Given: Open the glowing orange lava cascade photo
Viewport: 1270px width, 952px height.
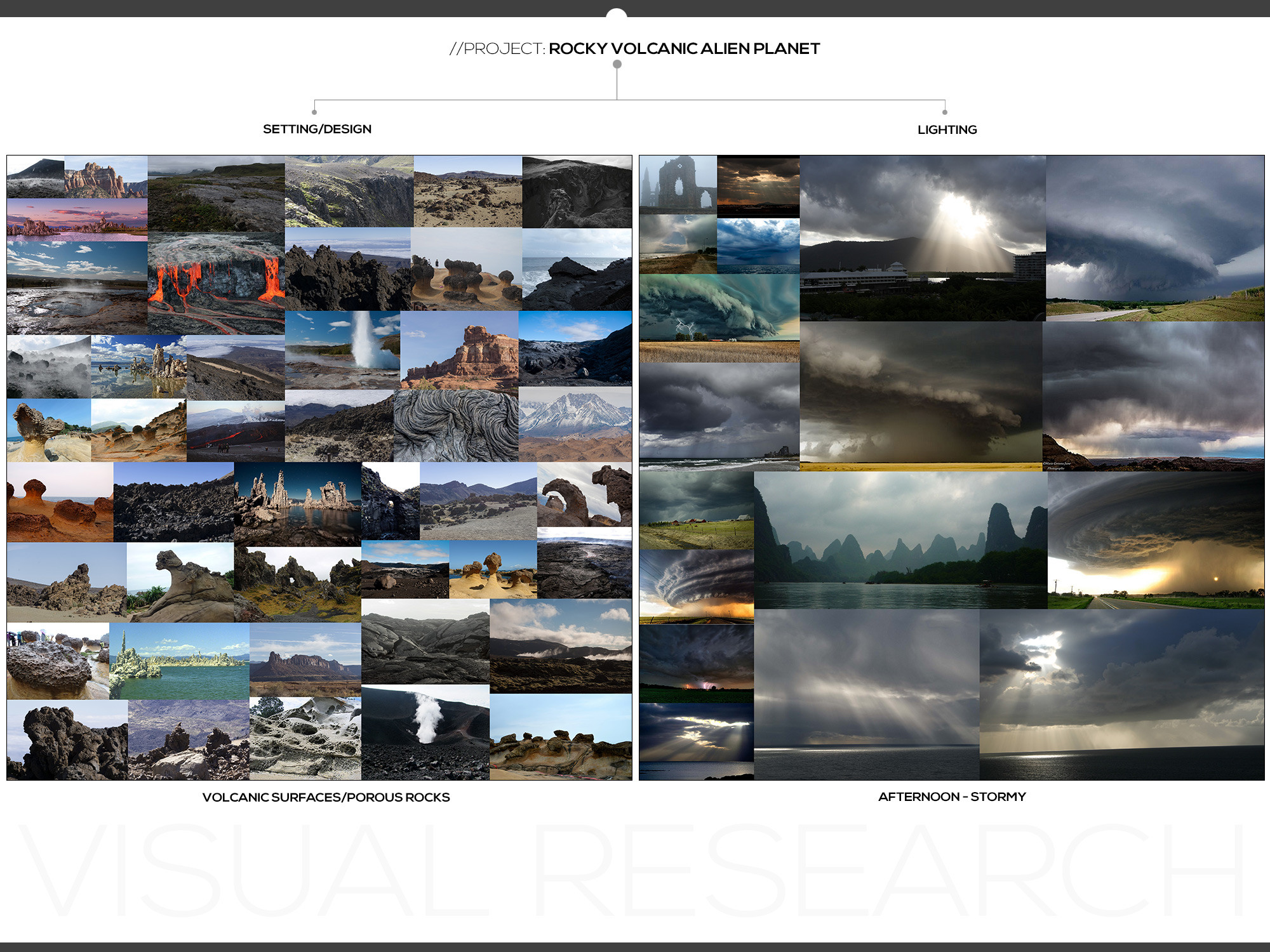Looking at the screenshot, I should (x=216, y=283).
